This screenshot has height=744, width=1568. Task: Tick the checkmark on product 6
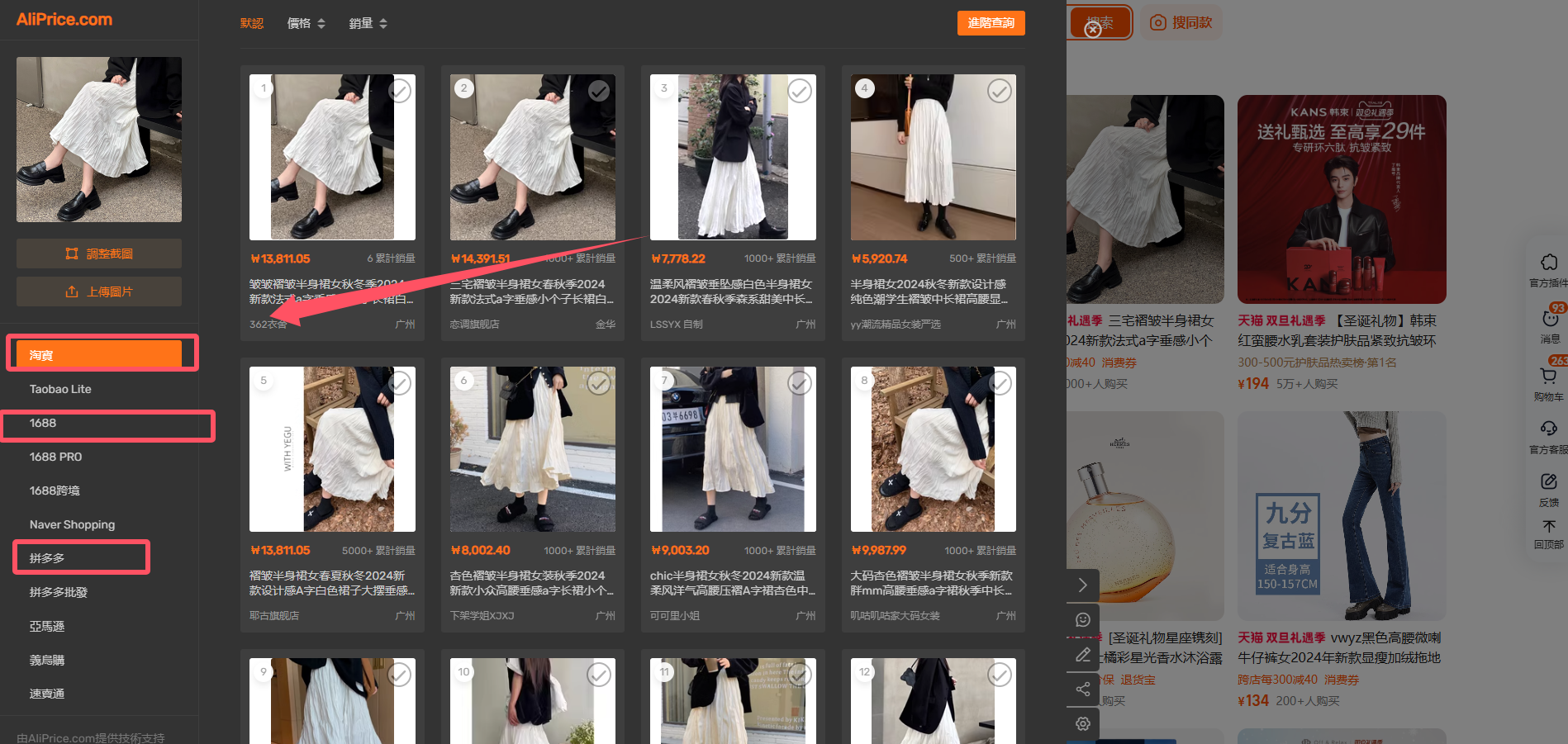tap(599, 383)
